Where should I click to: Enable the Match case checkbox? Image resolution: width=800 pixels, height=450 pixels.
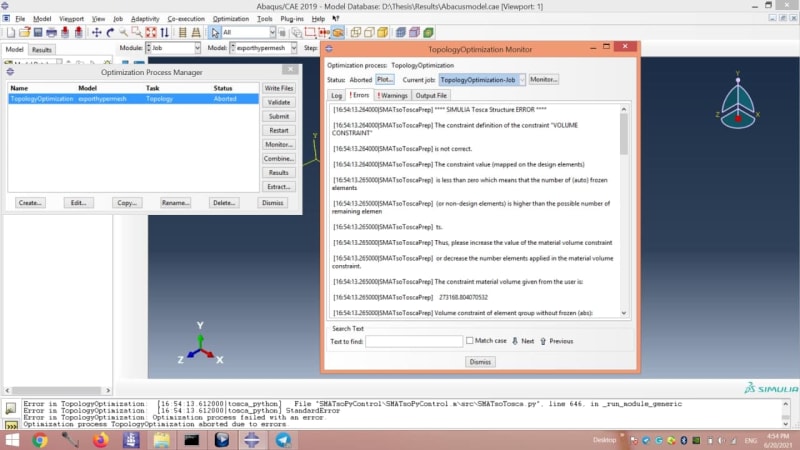pyautogui.click(x=469, y=340)
